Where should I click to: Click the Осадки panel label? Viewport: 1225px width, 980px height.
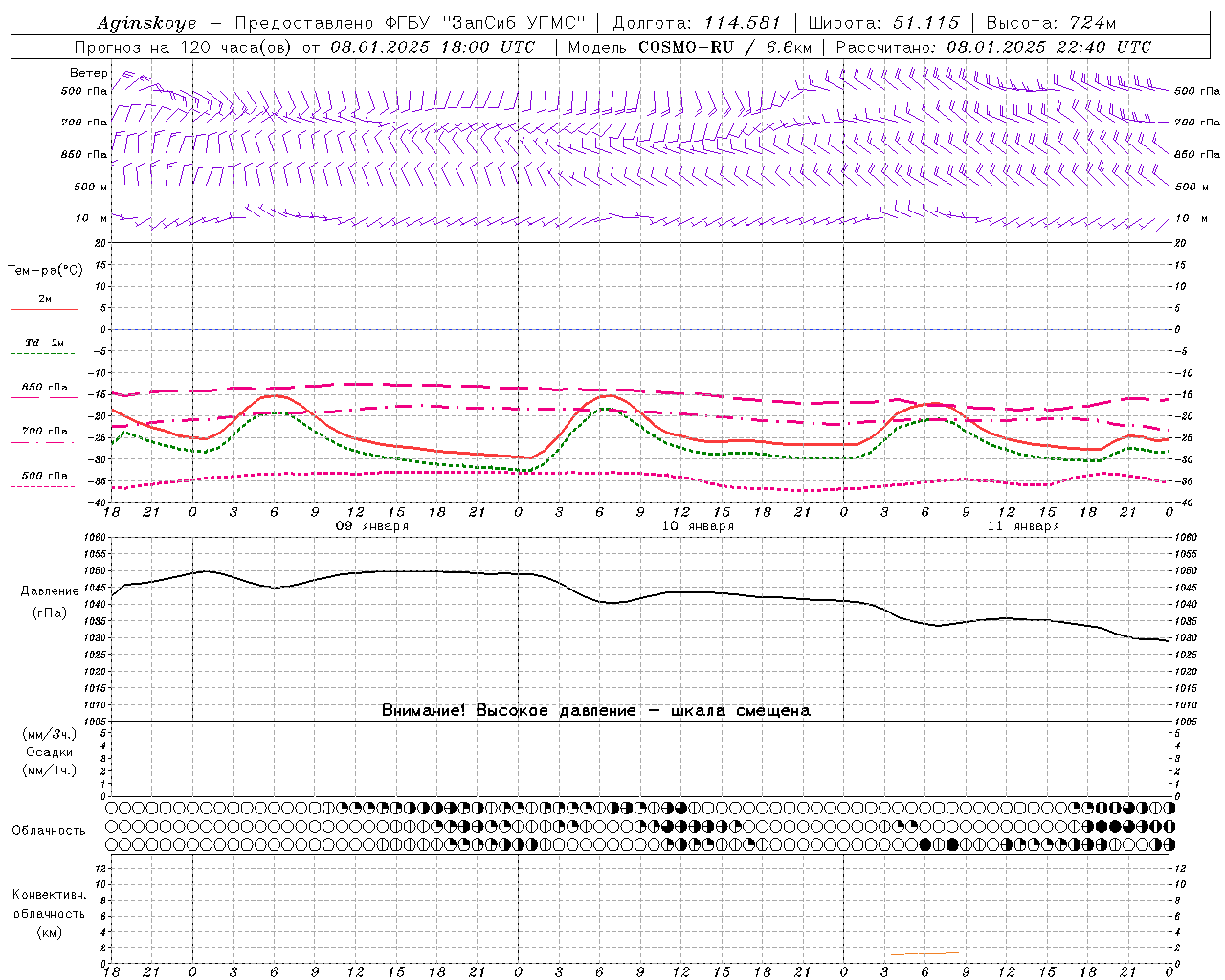[x=50, y=752]
